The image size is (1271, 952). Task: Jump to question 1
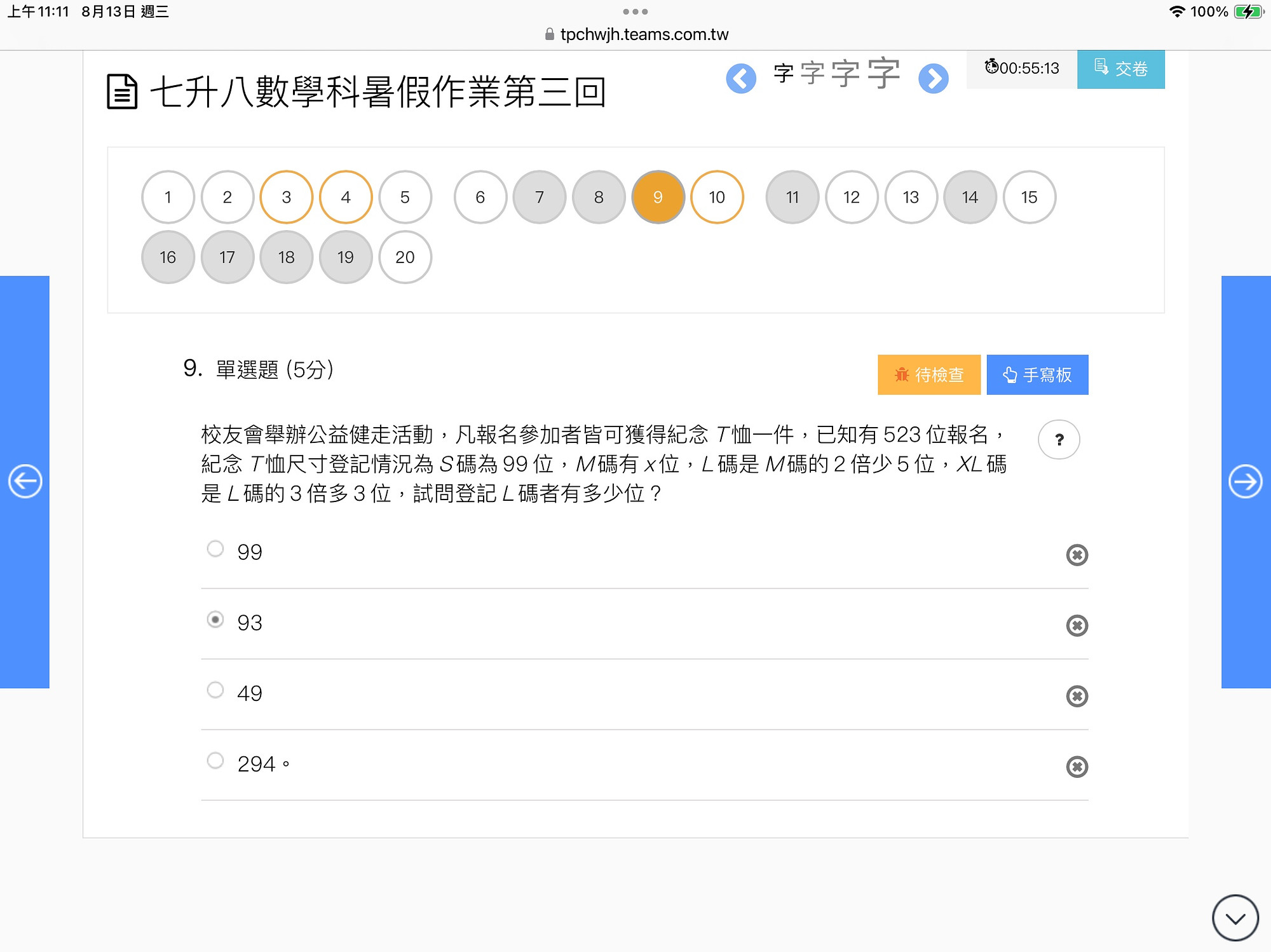[x=168, y=197]
